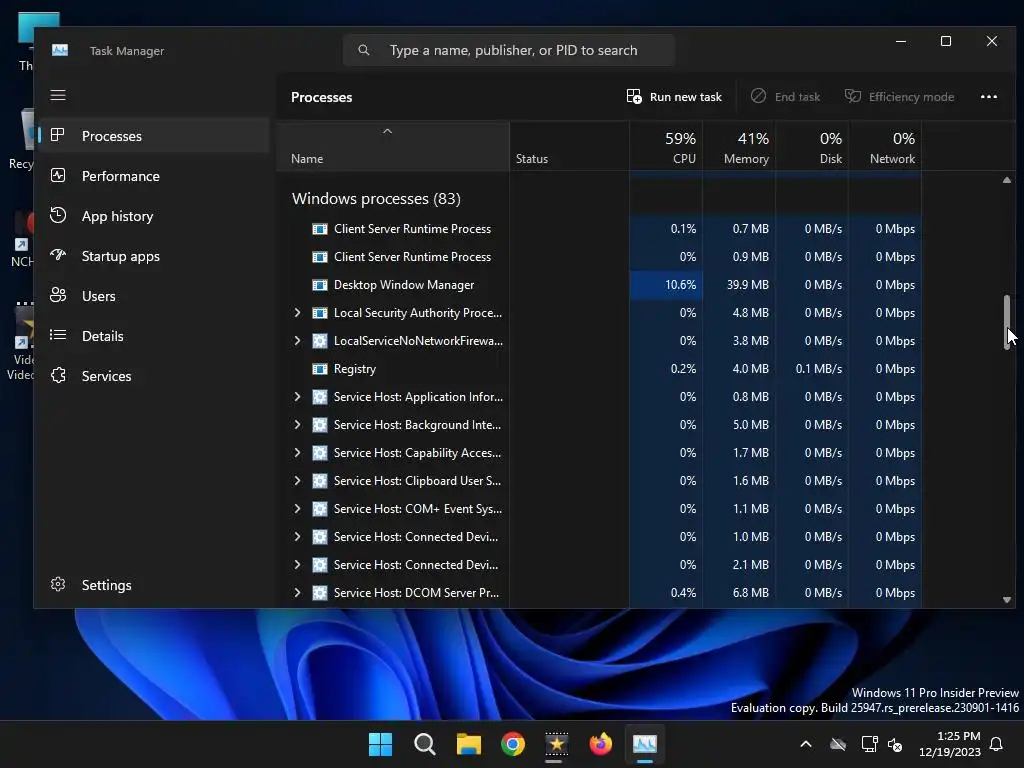Focus the name, publisher, or PID search field
Screen dimensions: 1024x768
pos(509,50)
